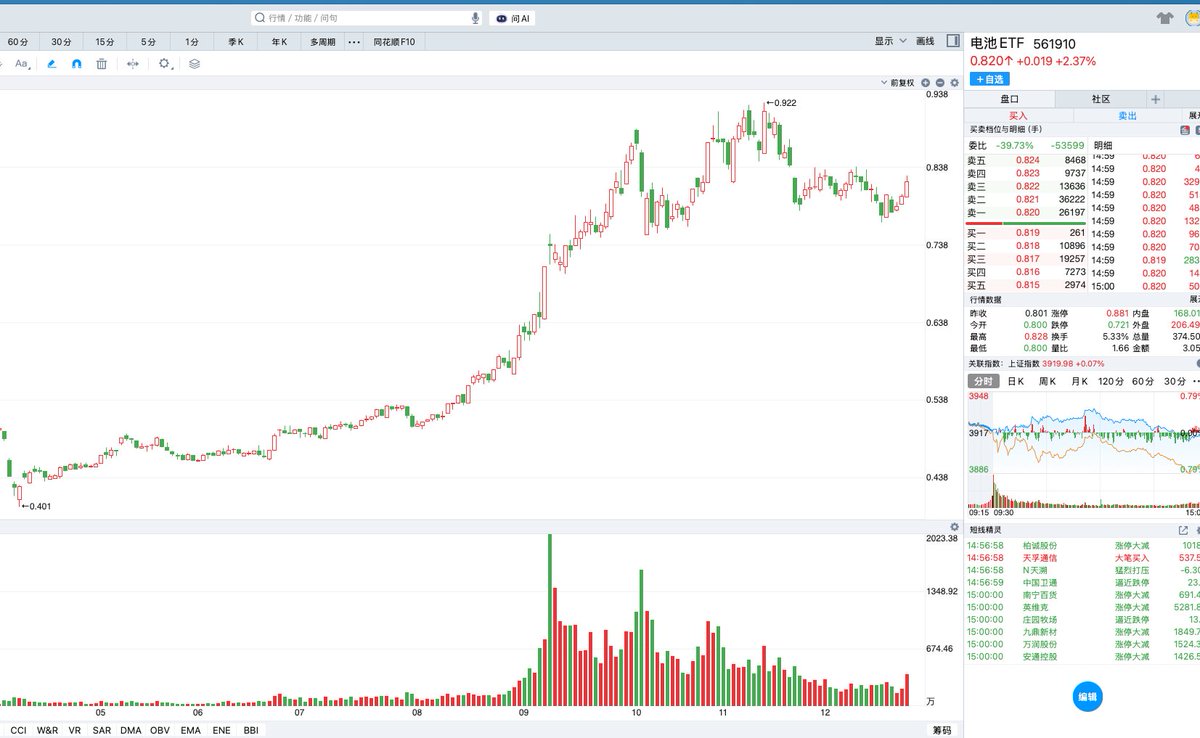
Task: Select the EMA indicator tab
Action: pos(190,730)
